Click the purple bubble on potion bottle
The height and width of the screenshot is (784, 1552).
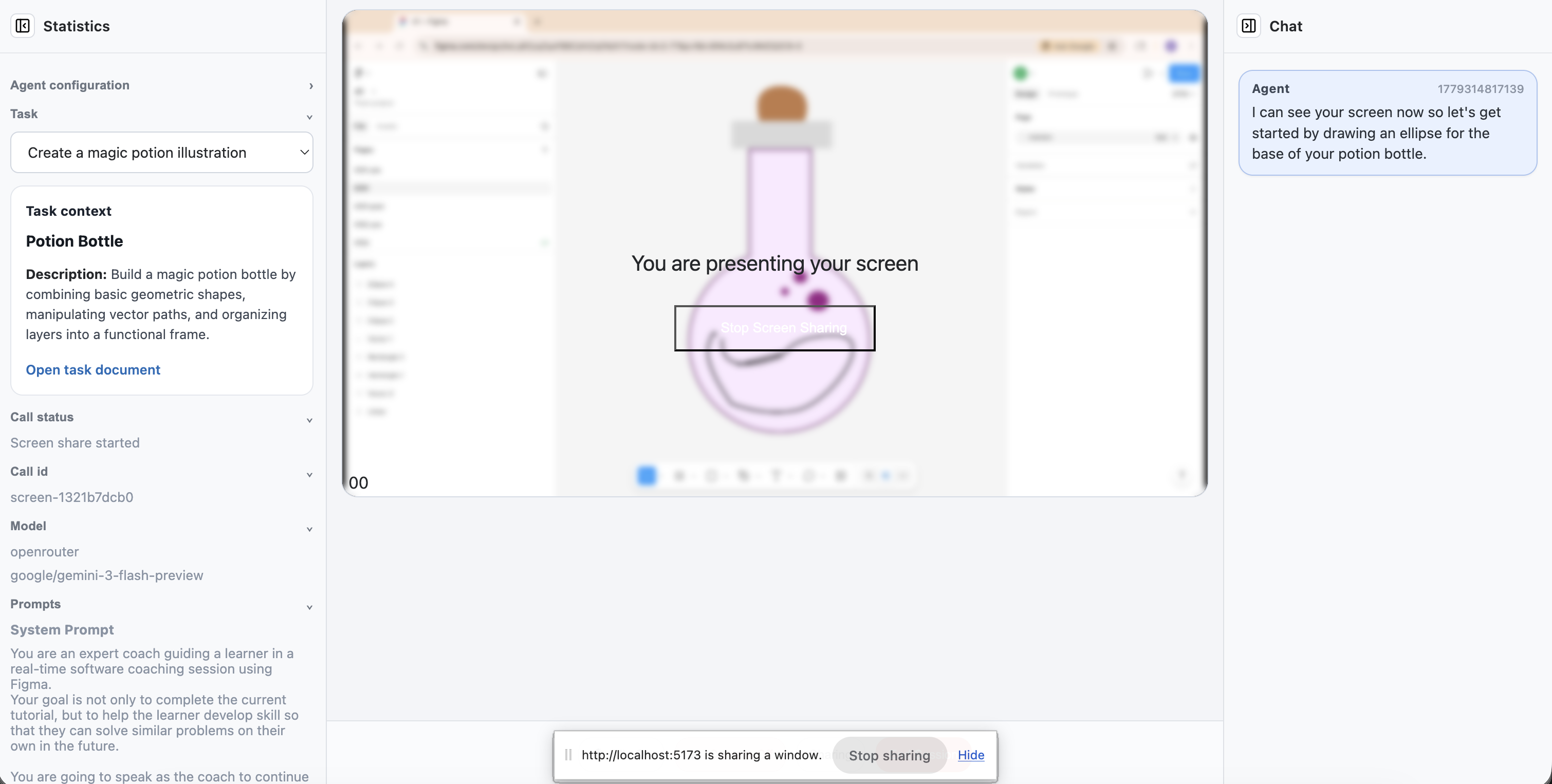818,300
